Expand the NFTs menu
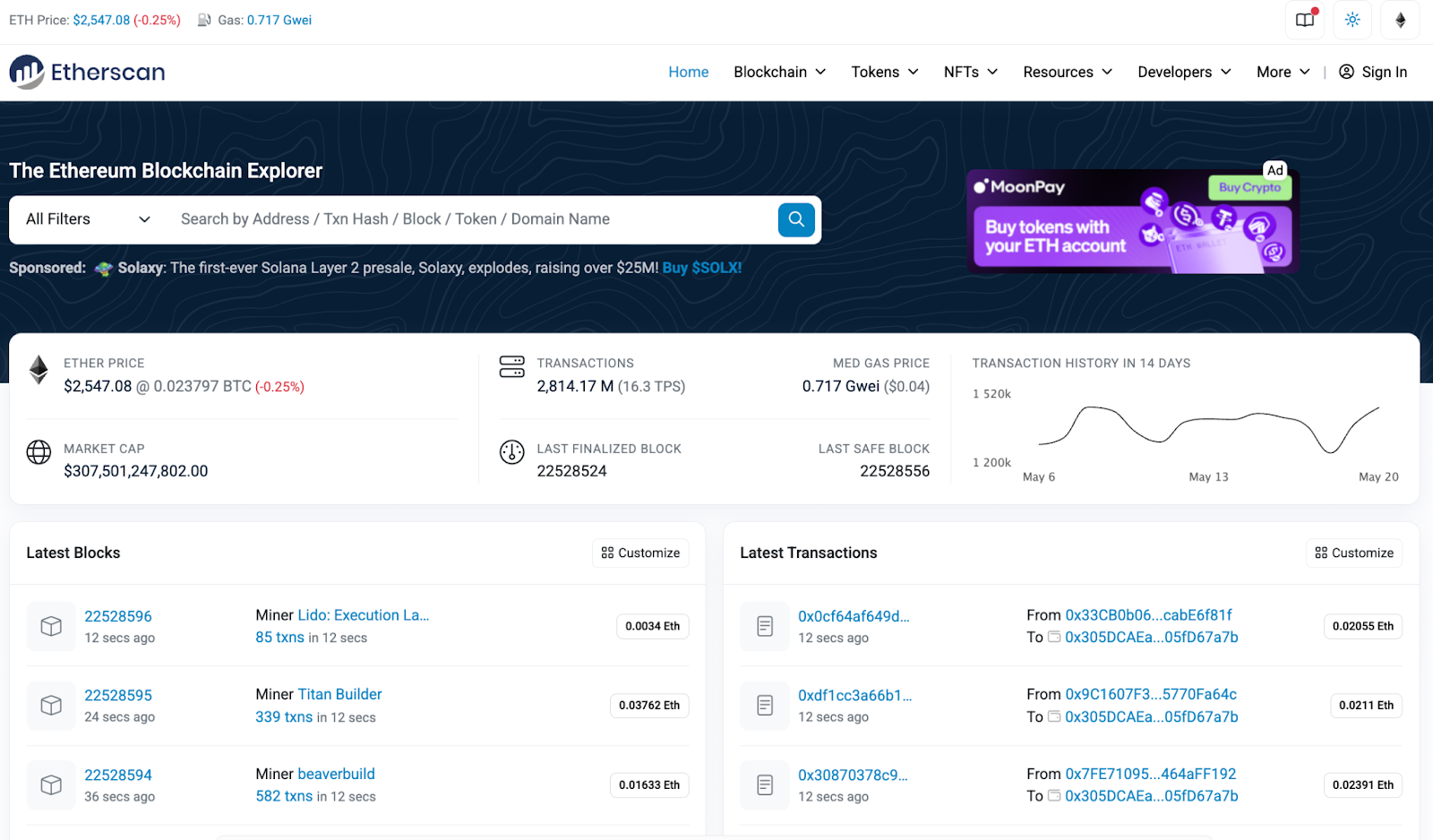This screenshot has height=840, width=1433. [x=971, y=72]
